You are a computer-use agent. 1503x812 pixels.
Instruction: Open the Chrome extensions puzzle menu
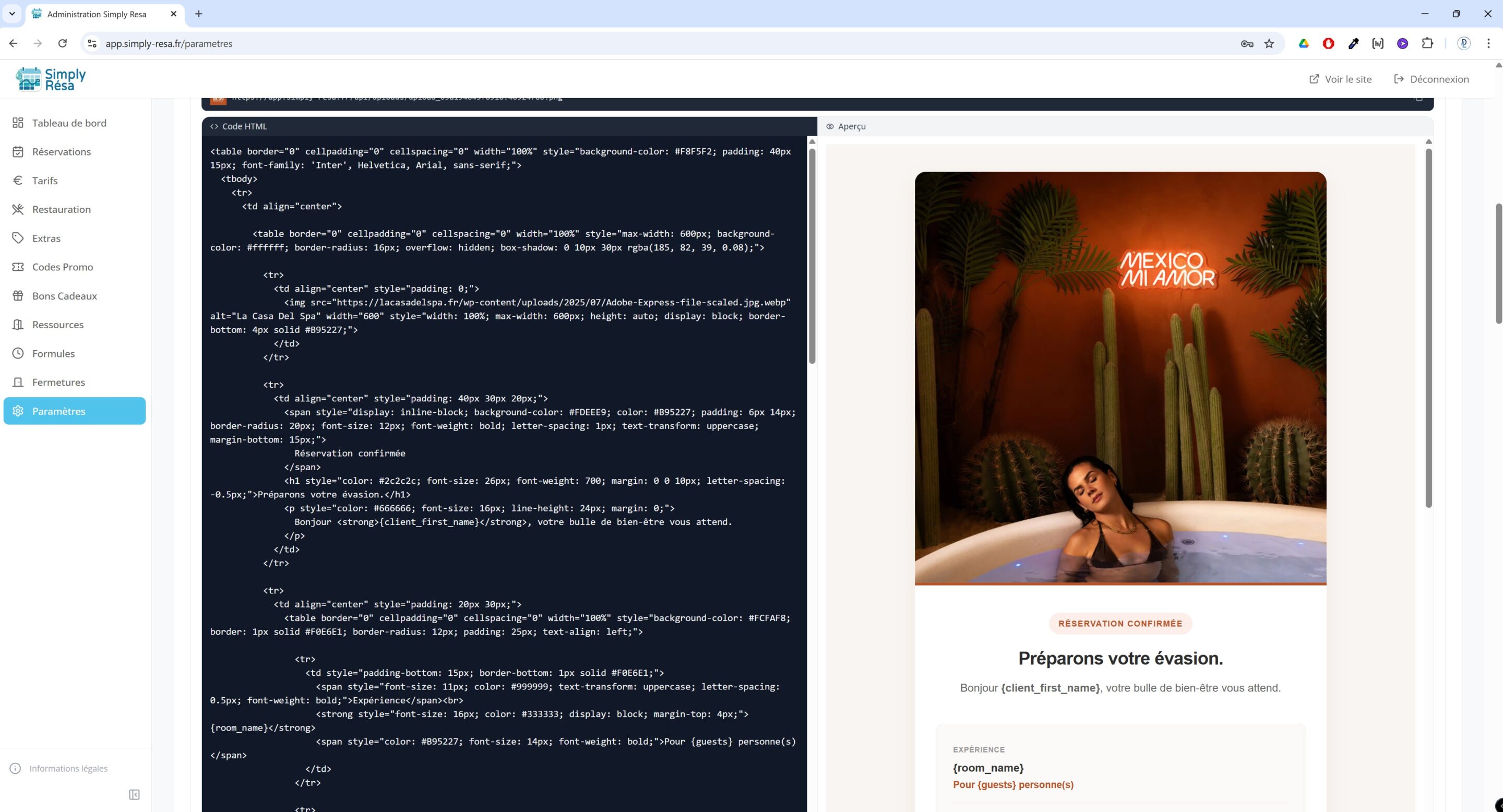coord(1427,43)
